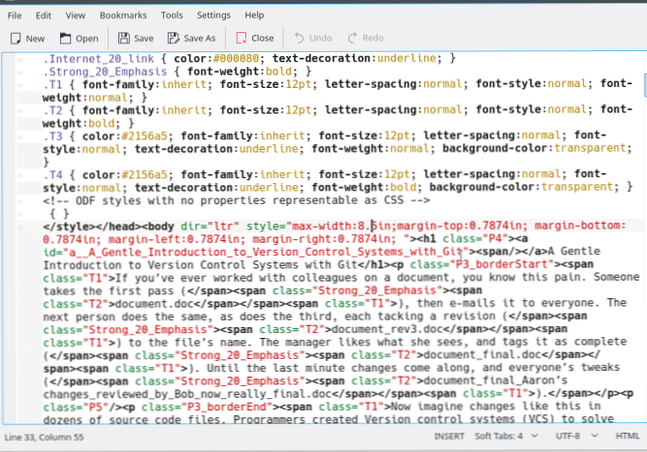
Task: Click the Close button label
Action: point(262,38)
